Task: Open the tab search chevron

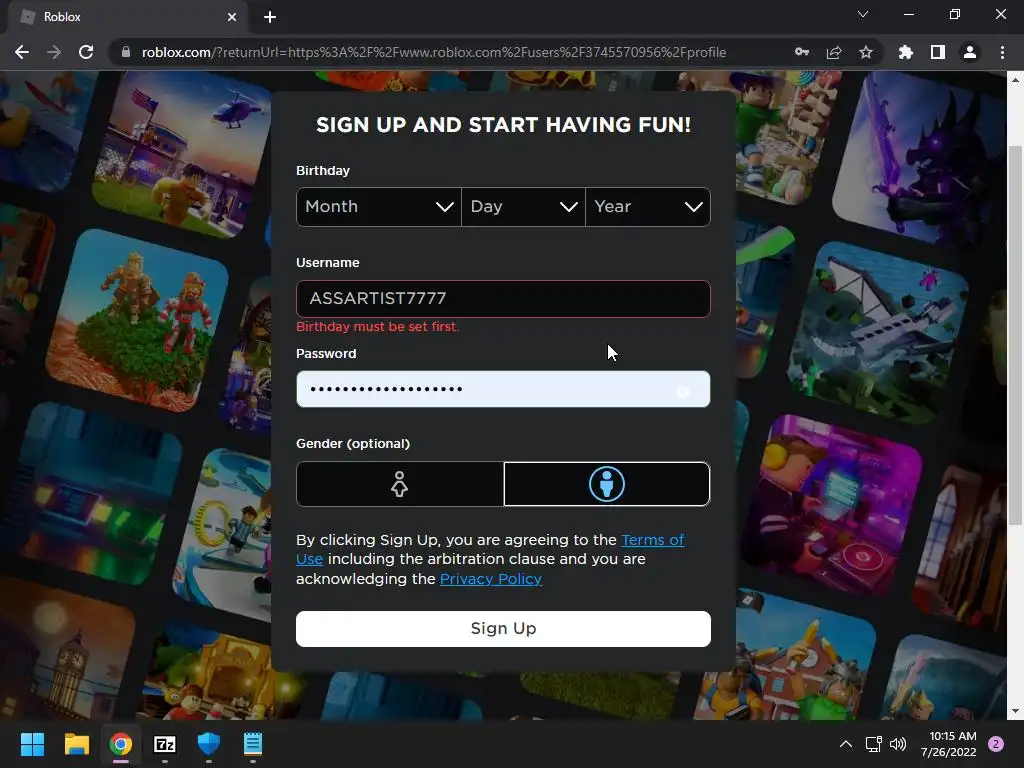Action: click(863, 14)
